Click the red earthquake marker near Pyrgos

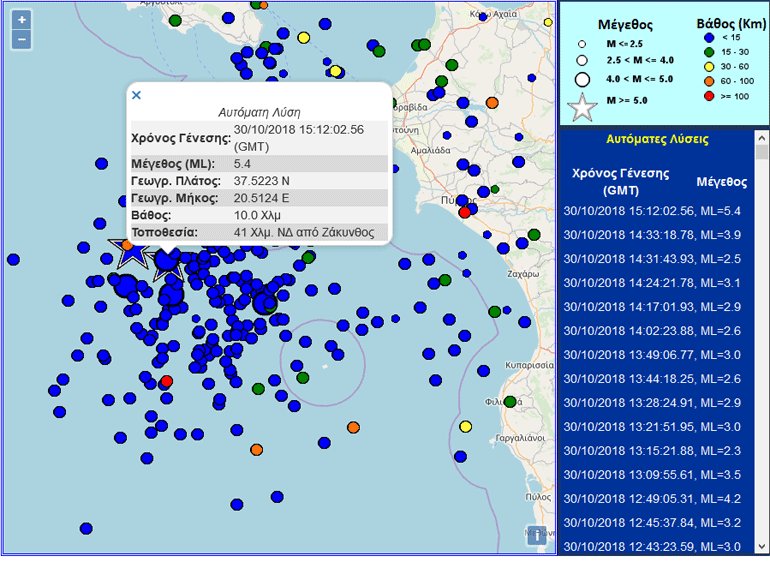click(x=464, y=212)
